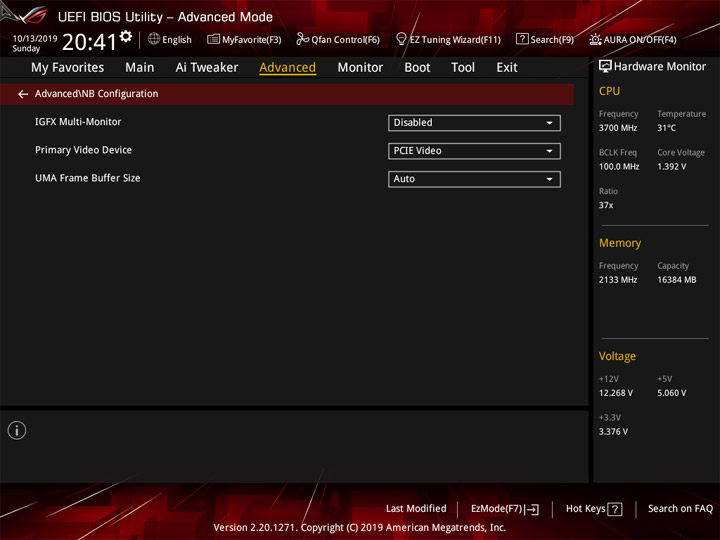Click the CPU section heading
The image size is (720, 540).
609,91
